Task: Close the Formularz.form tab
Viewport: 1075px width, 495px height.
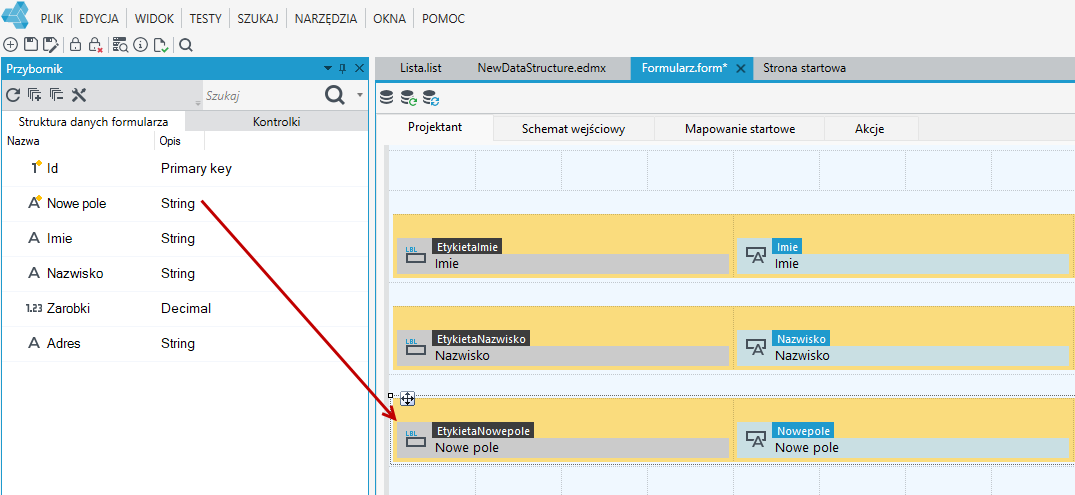Action: [x=740, y=69]
